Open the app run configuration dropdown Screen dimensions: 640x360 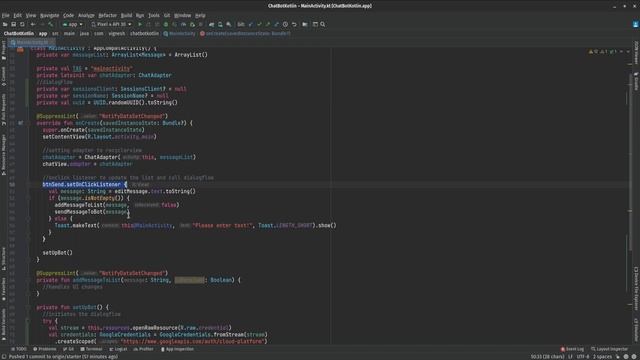(x=72, y=24)
